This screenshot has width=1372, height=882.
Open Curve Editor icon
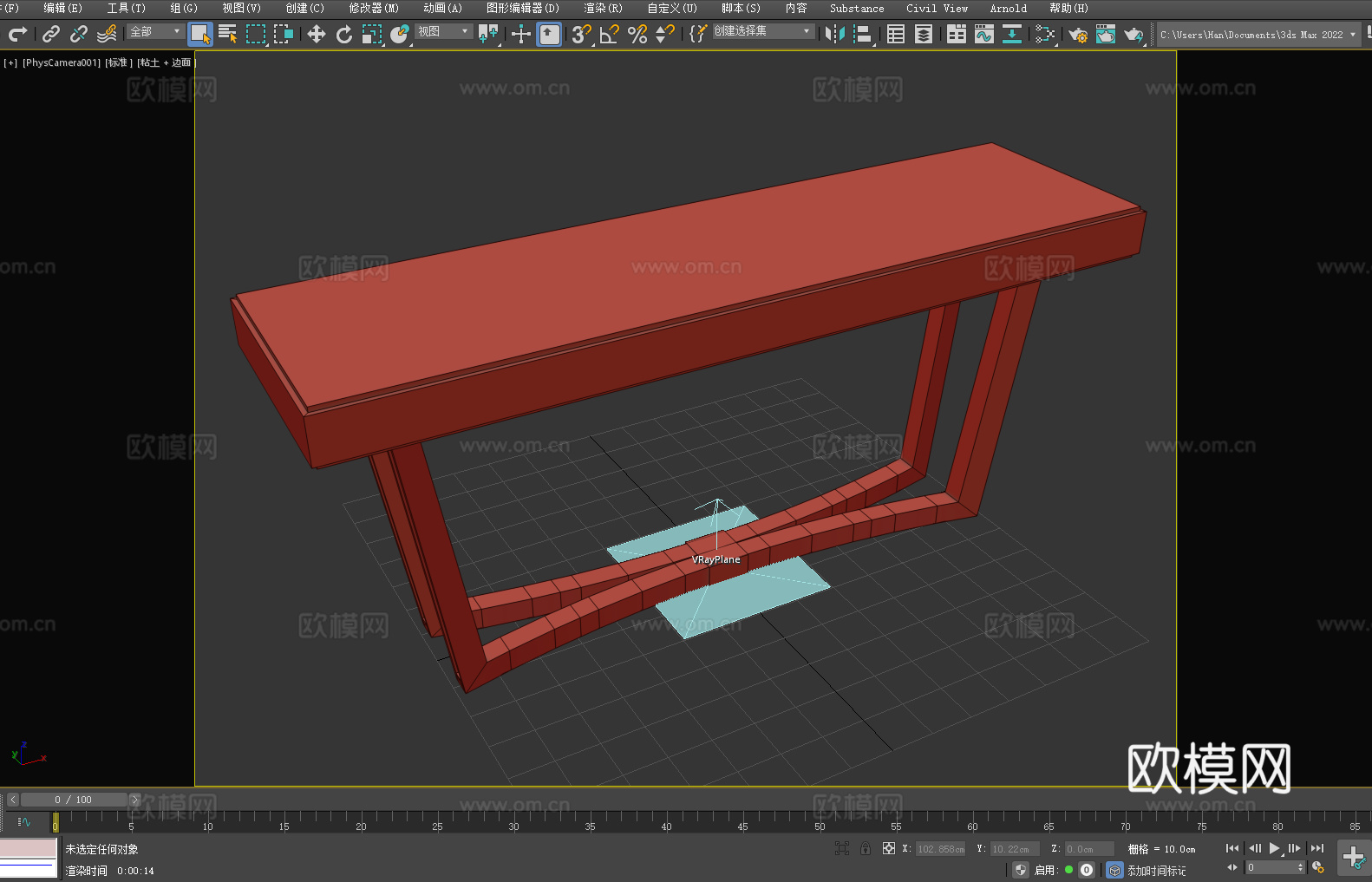[x=984, y=34]
